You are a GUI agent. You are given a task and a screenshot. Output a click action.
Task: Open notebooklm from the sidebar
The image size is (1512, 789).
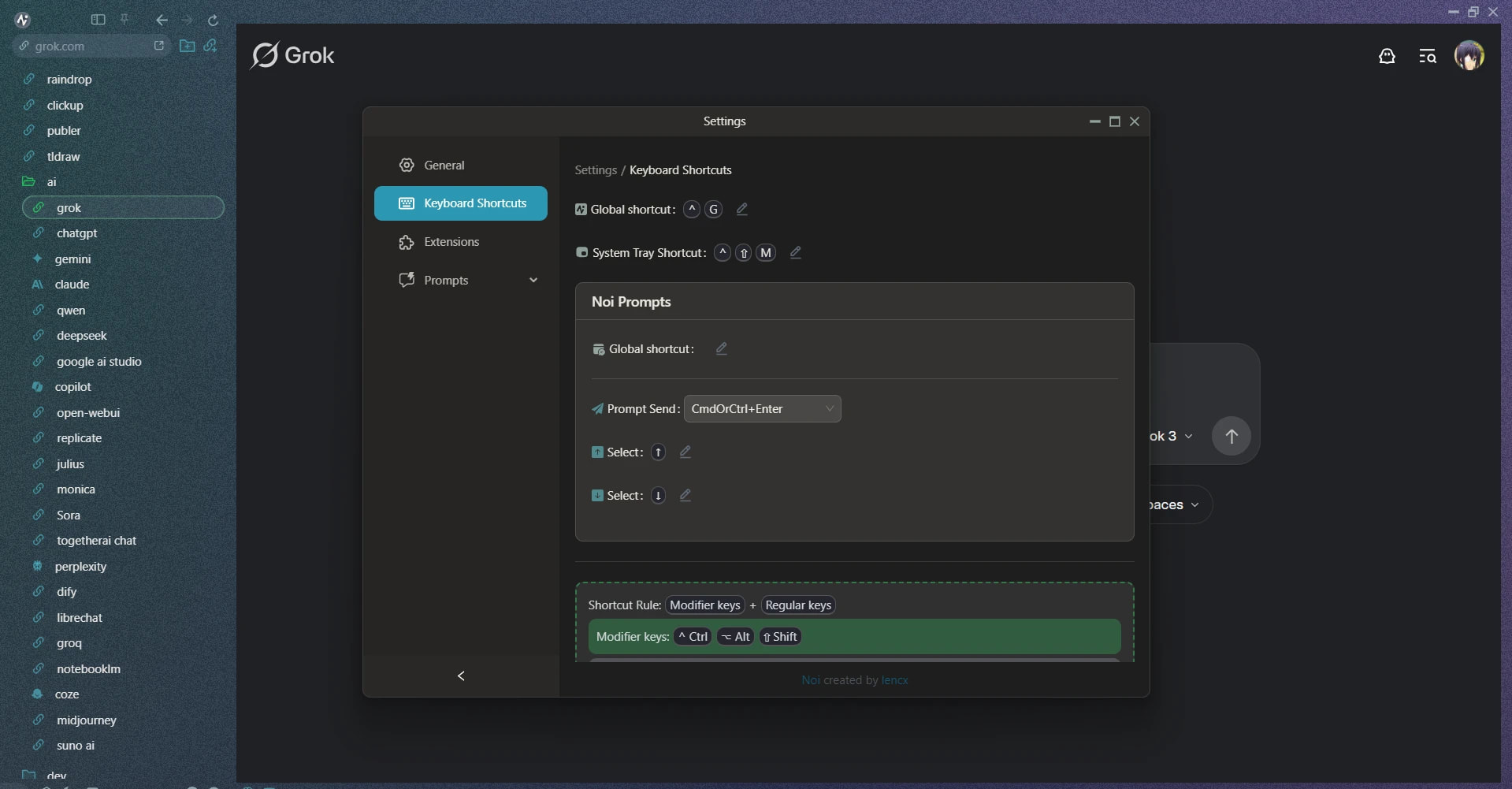click(88, 669)
